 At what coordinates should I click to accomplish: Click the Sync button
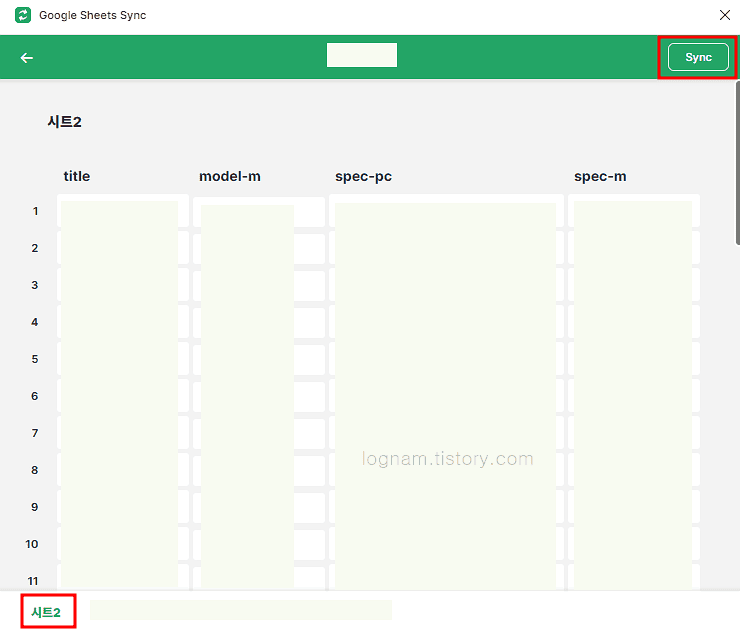pyautogui.click(x=698, y=57)
